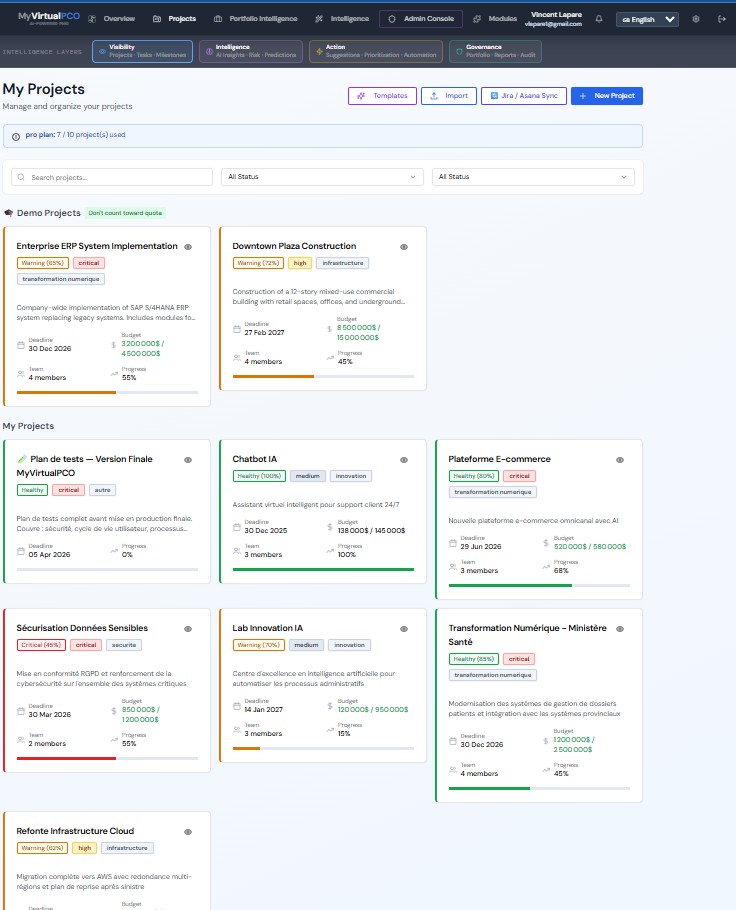The width and height of the screenshot is (736, 910).
Task: Click the Healthy (100%) badge
Action: [x=259, y=476]
